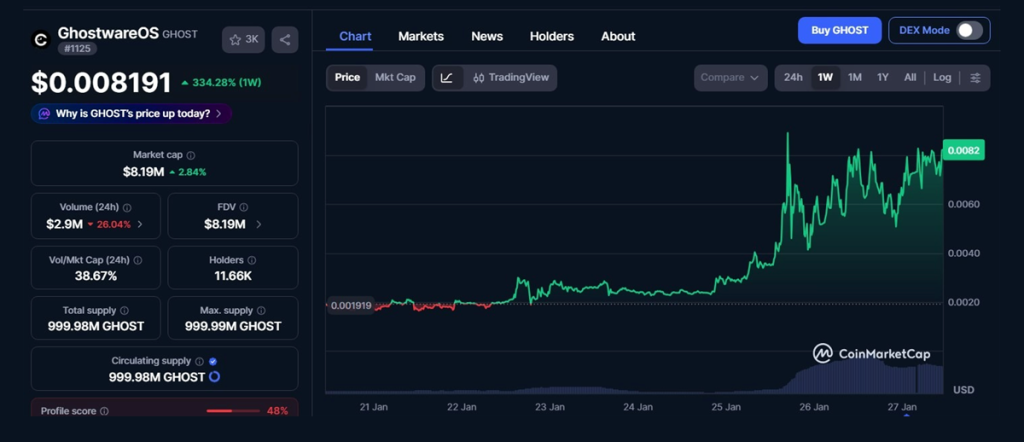Open the Compare dropdown
This screenshot has width=1024, height=442.
point(728,78)
